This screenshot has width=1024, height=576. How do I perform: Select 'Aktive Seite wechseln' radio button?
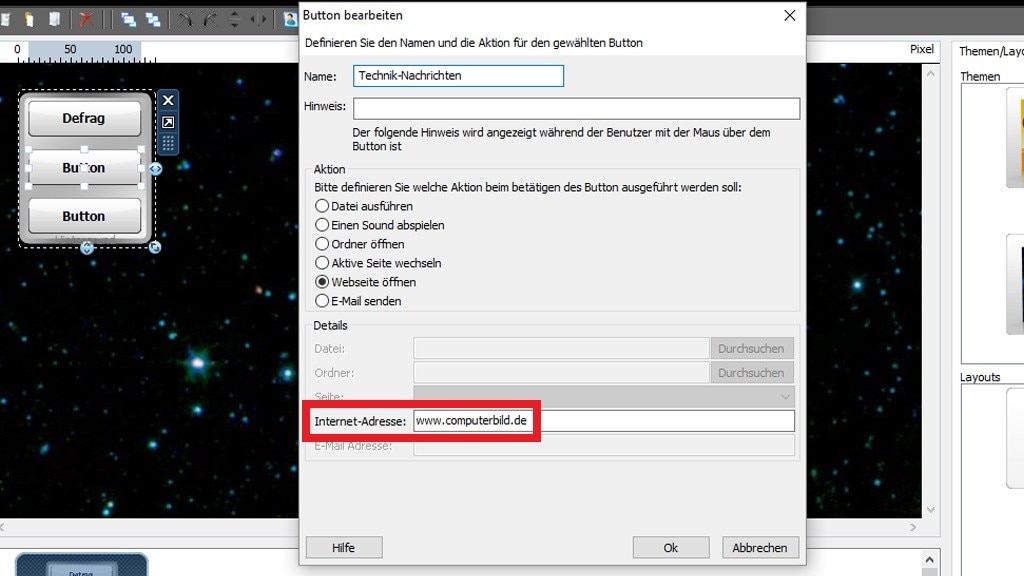click(322, 263)
